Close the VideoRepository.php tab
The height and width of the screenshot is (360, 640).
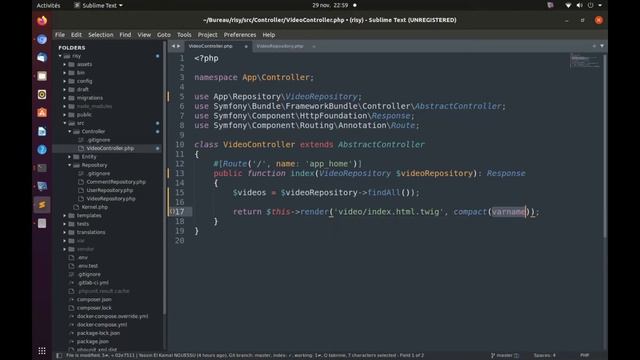(x=313, y=47)
